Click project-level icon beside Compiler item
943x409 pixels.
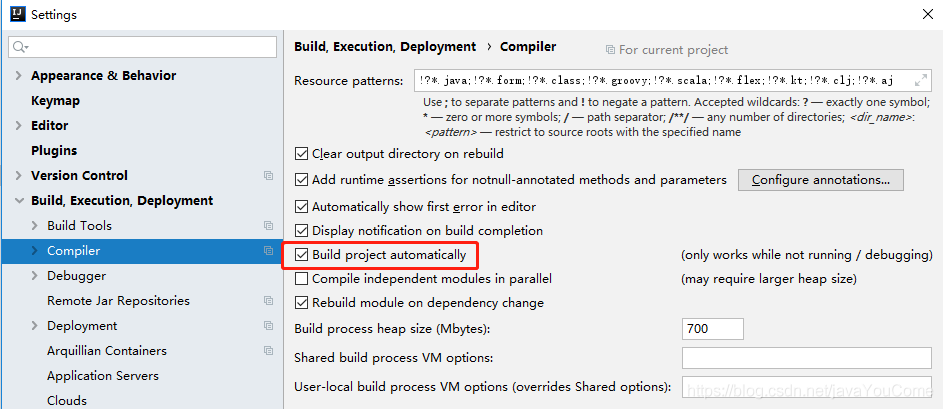tap(268, 251)
